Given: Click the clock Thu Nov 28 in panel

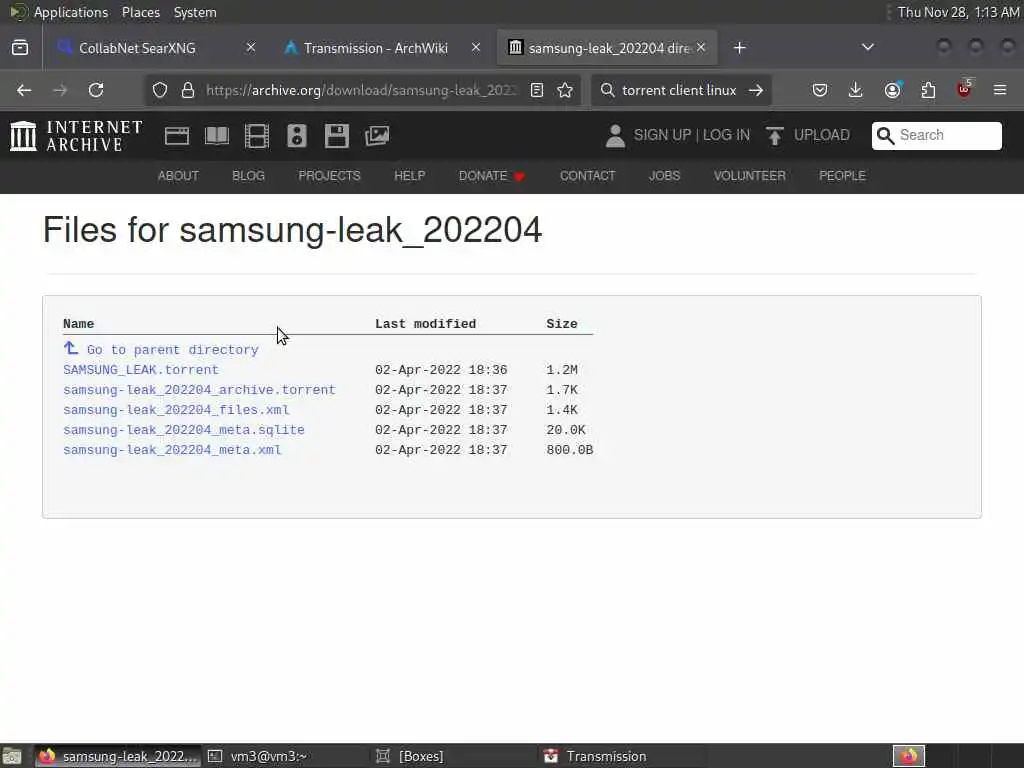Looking at the screenshot, I should tap(958, 12).
